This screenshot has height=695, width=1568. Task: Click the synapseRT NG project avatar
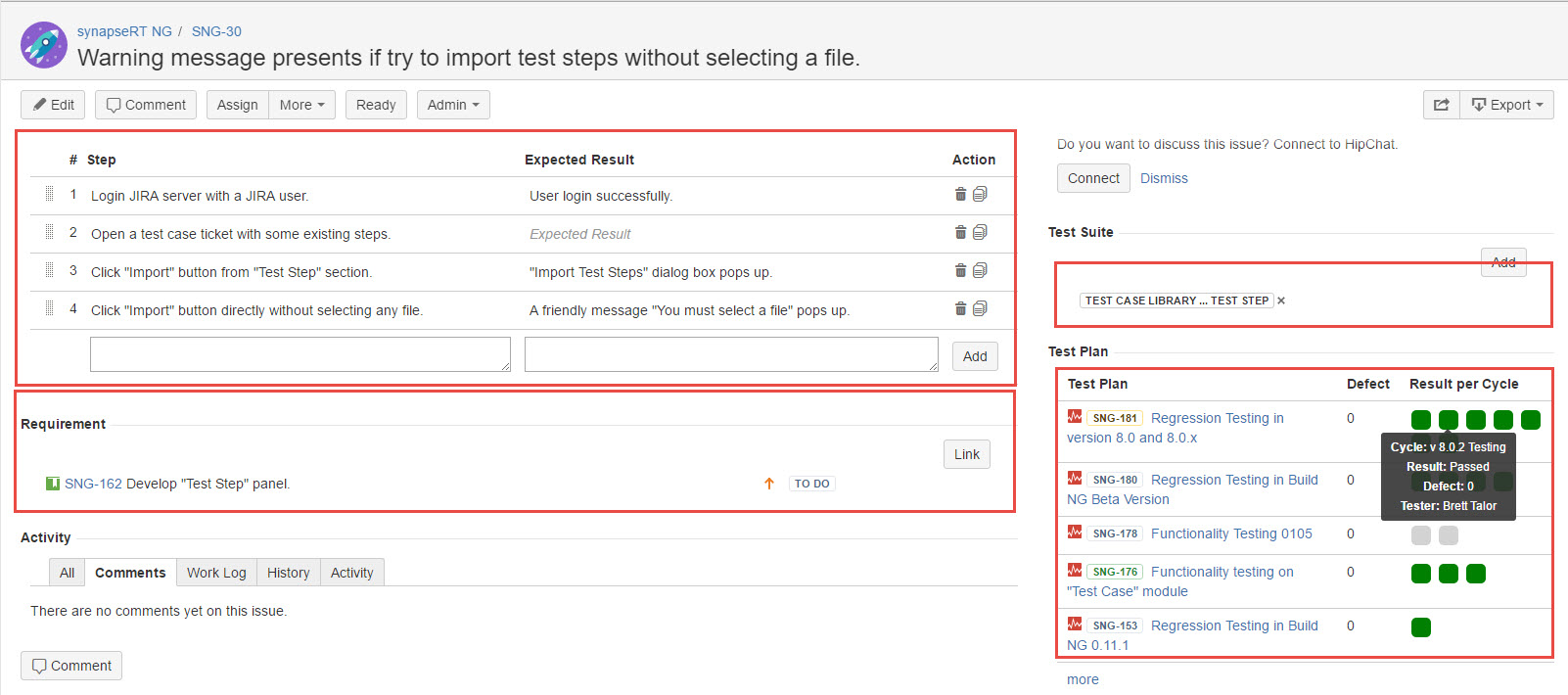pos(44,45)
